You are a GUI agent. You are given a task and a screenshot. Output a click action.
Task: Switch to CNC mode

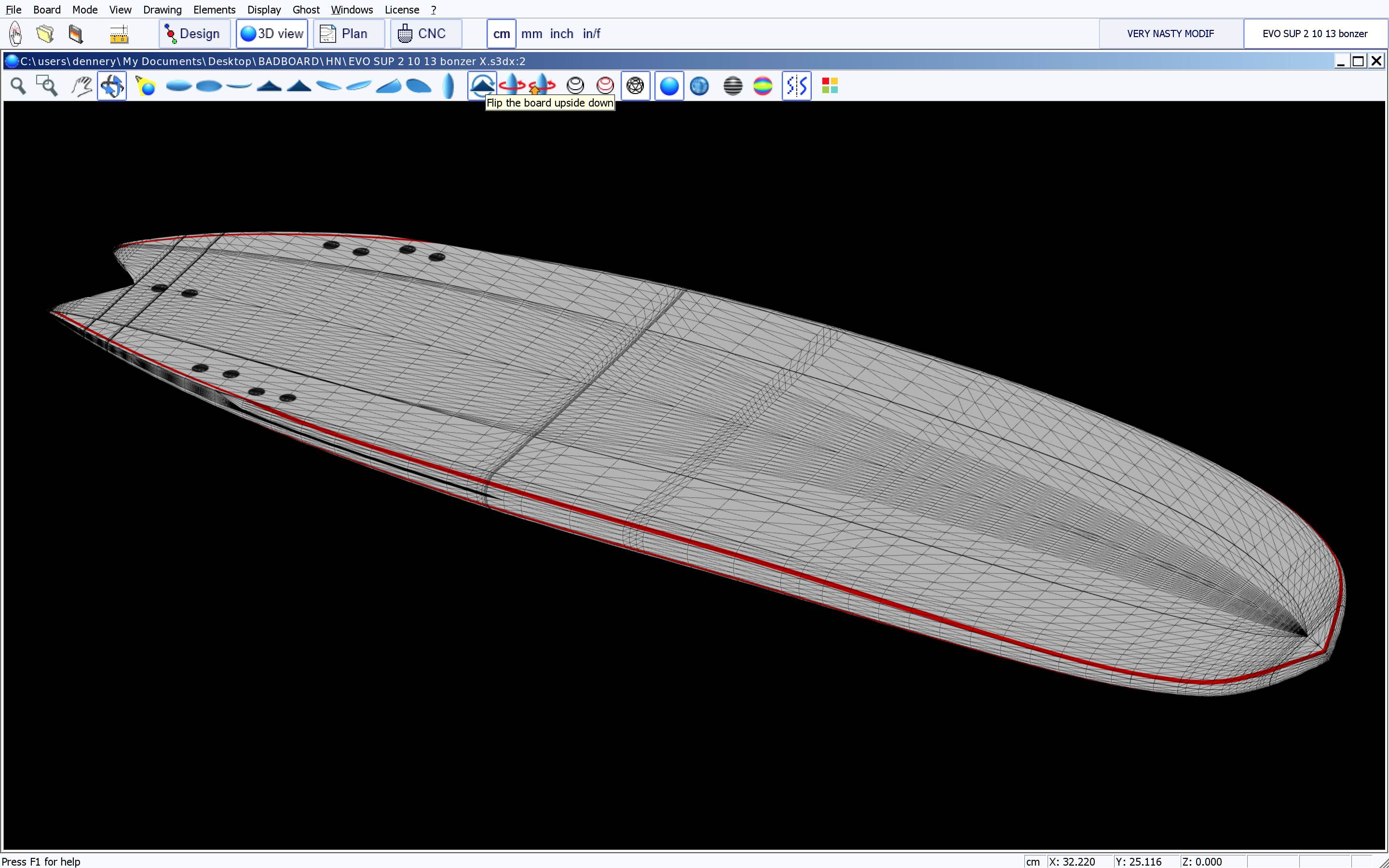tap(425, 34)
